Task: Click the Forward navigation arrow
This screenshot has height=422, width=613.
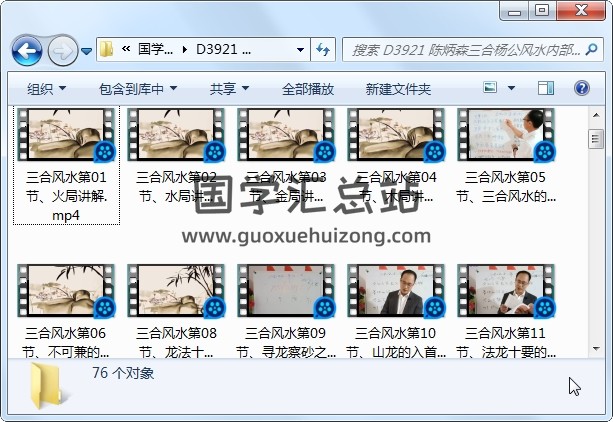Action: pyautogui.click(x=61, y=49)
